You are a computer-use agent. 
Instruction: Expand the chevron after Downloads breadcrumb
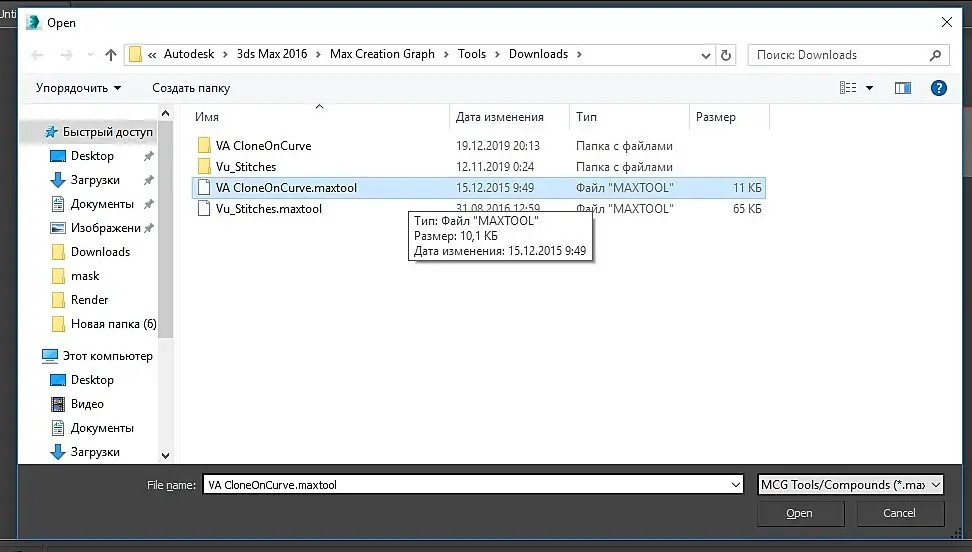579,55
